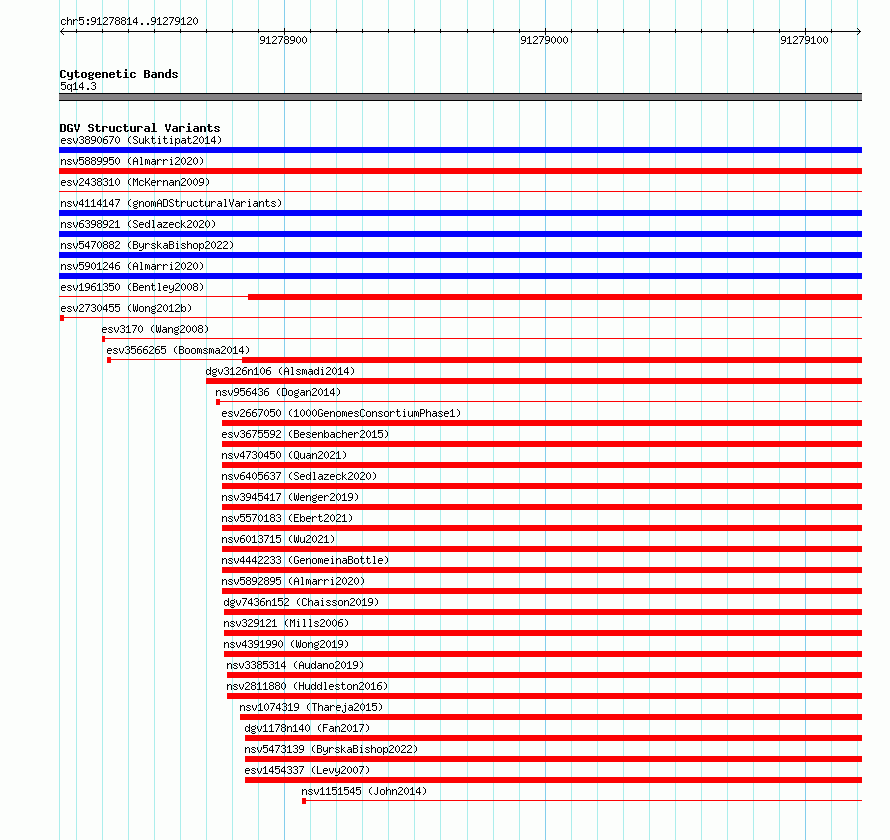
Task: Click ruler position 91279000
Action: pyautogui.click(x=544, y=40)
